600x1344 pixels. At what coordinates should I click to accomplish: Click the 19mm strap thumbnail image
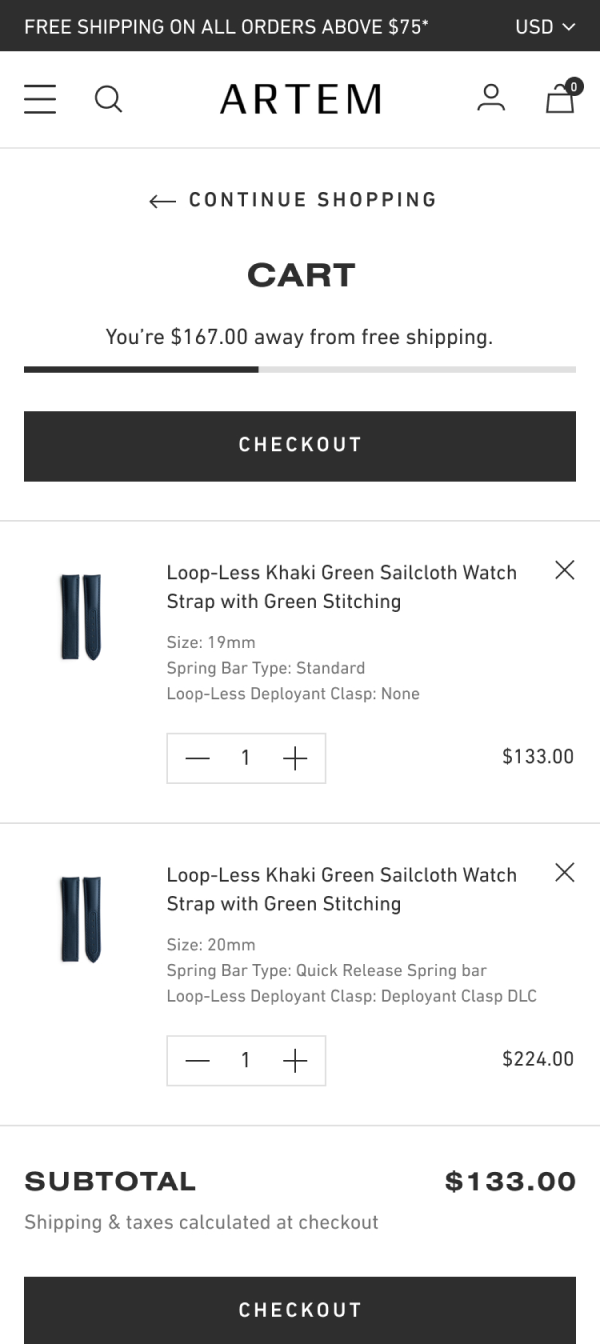[x=81, y=617]
